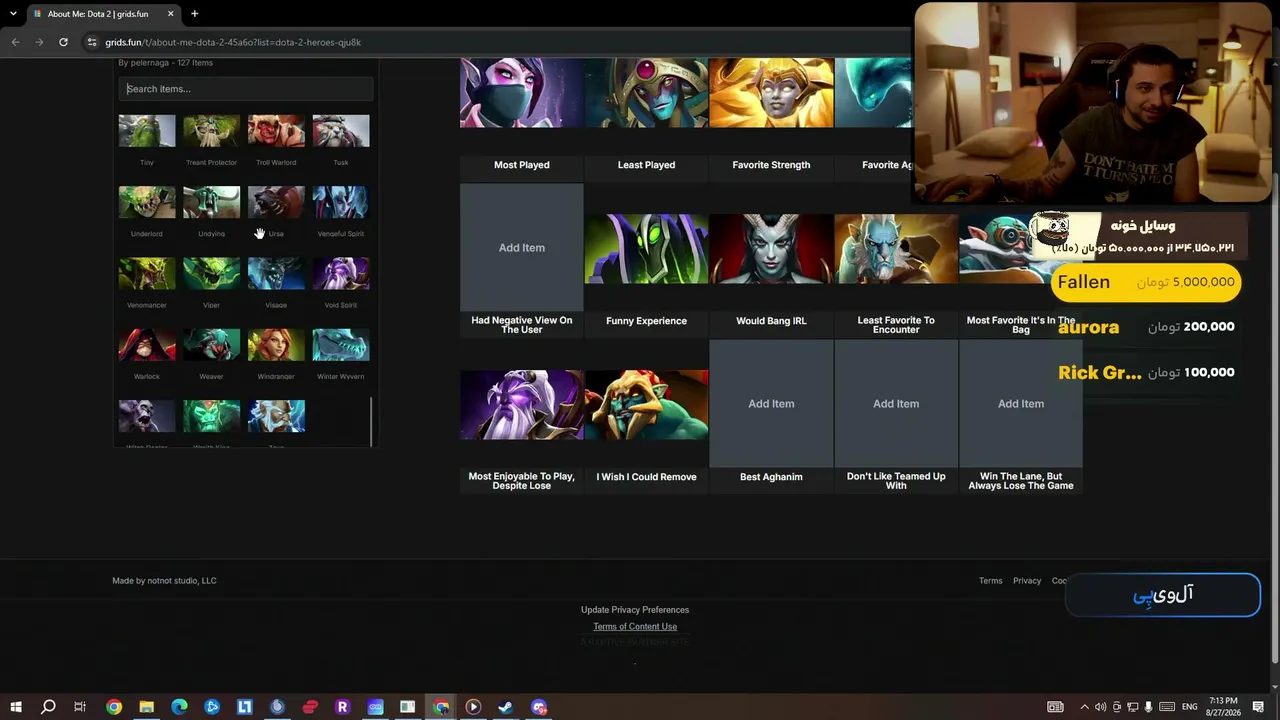Viewport: 1280px width, 720px height.
Task: Select the Tiny hero thumbnail
Action: point(147,131)
